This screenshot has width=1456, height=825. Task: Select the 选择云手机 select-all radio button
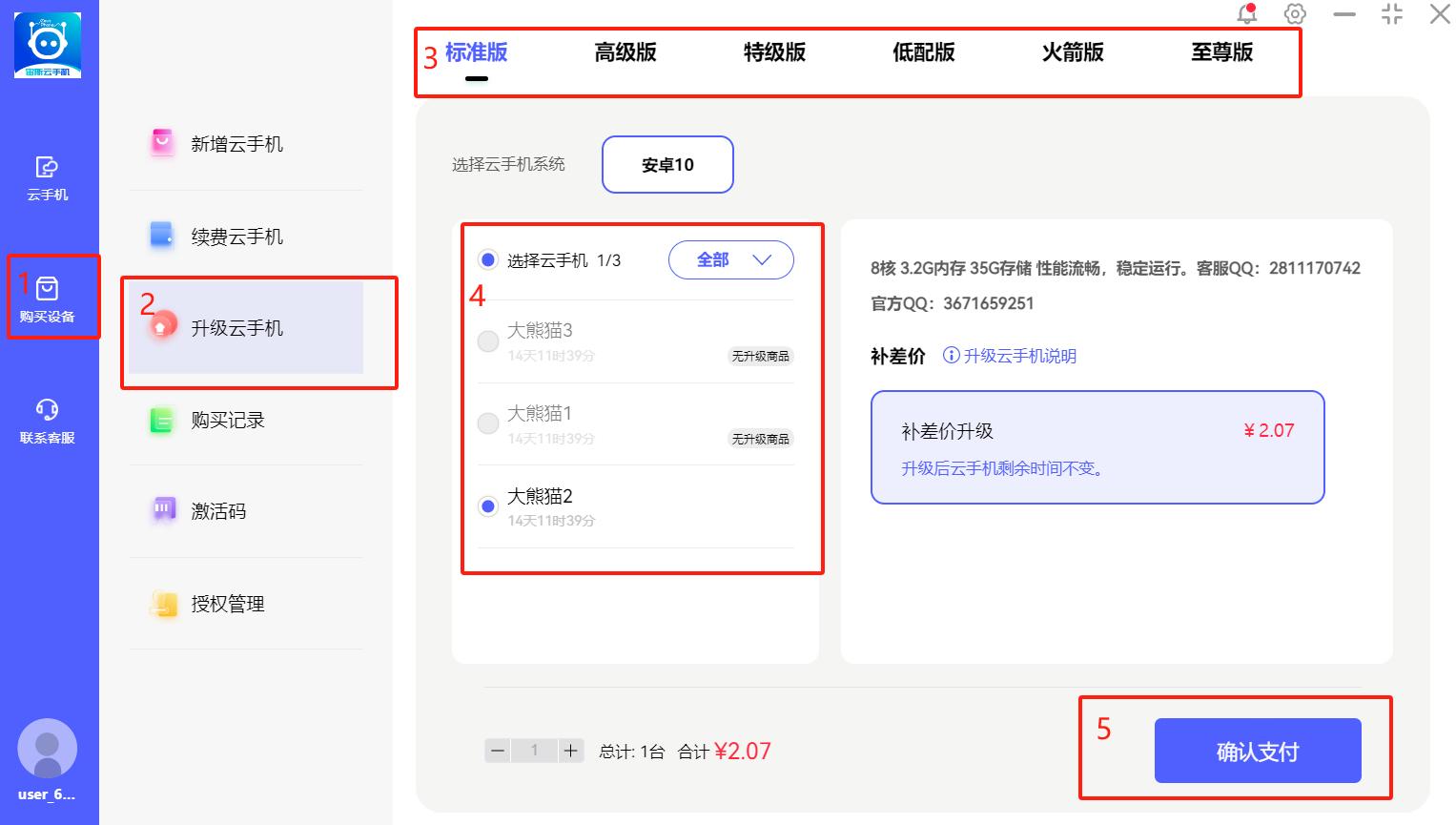click(488, 260)
